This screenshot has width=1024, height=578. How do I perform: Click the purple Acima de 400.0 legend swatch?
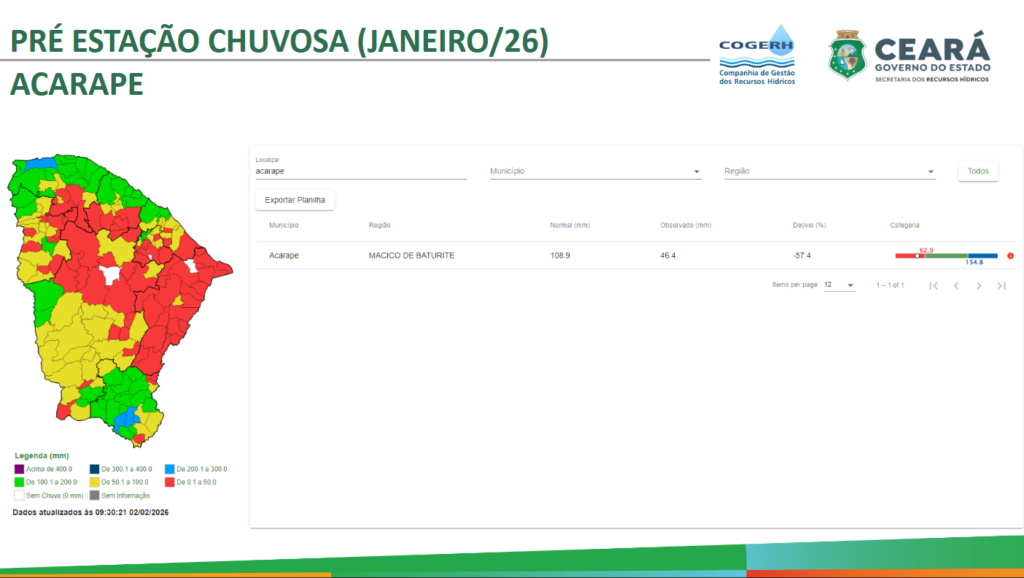coord(19,469)
